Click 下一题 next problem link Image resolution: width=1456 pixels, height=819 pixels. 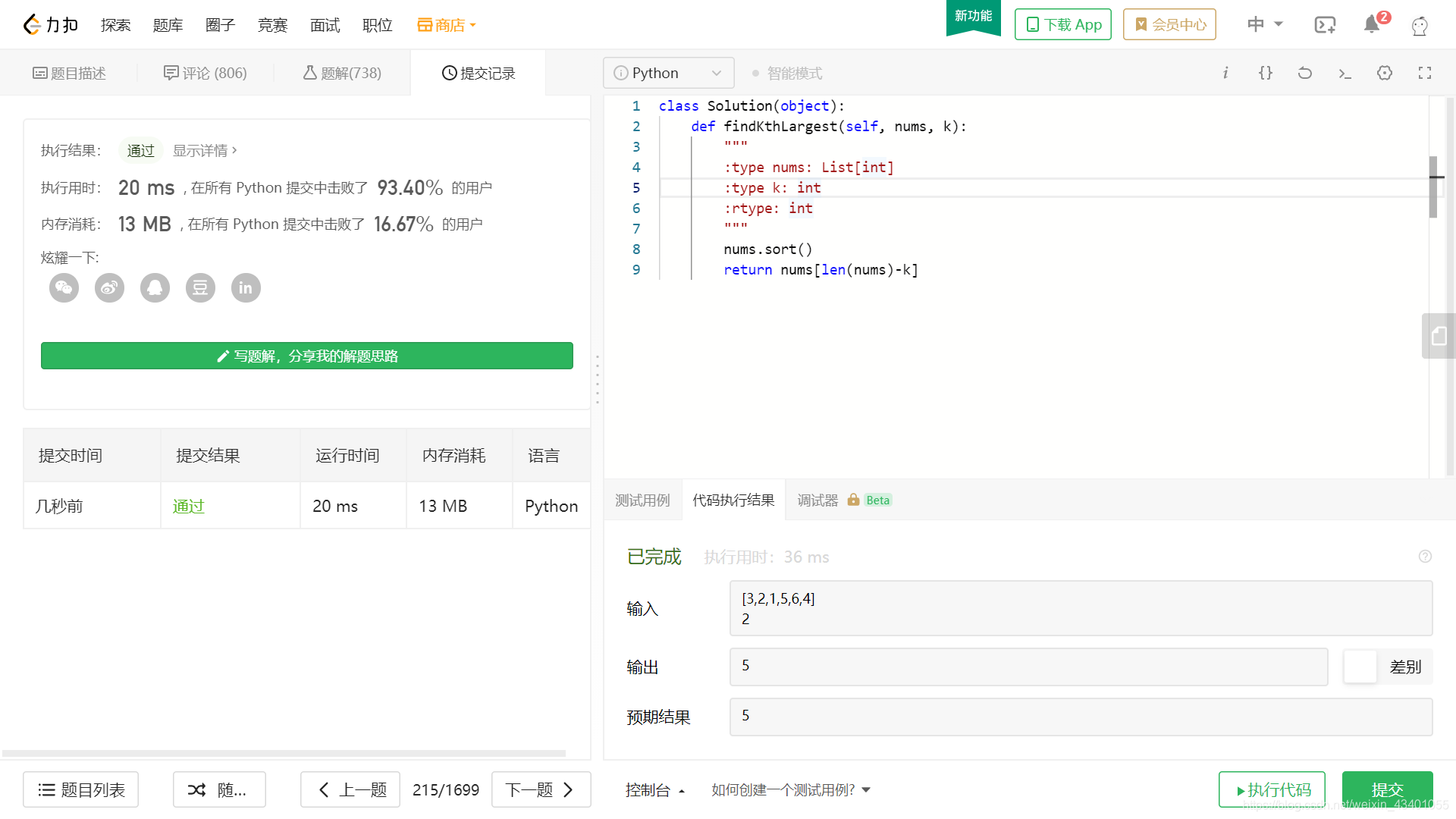tap(541, 790)
